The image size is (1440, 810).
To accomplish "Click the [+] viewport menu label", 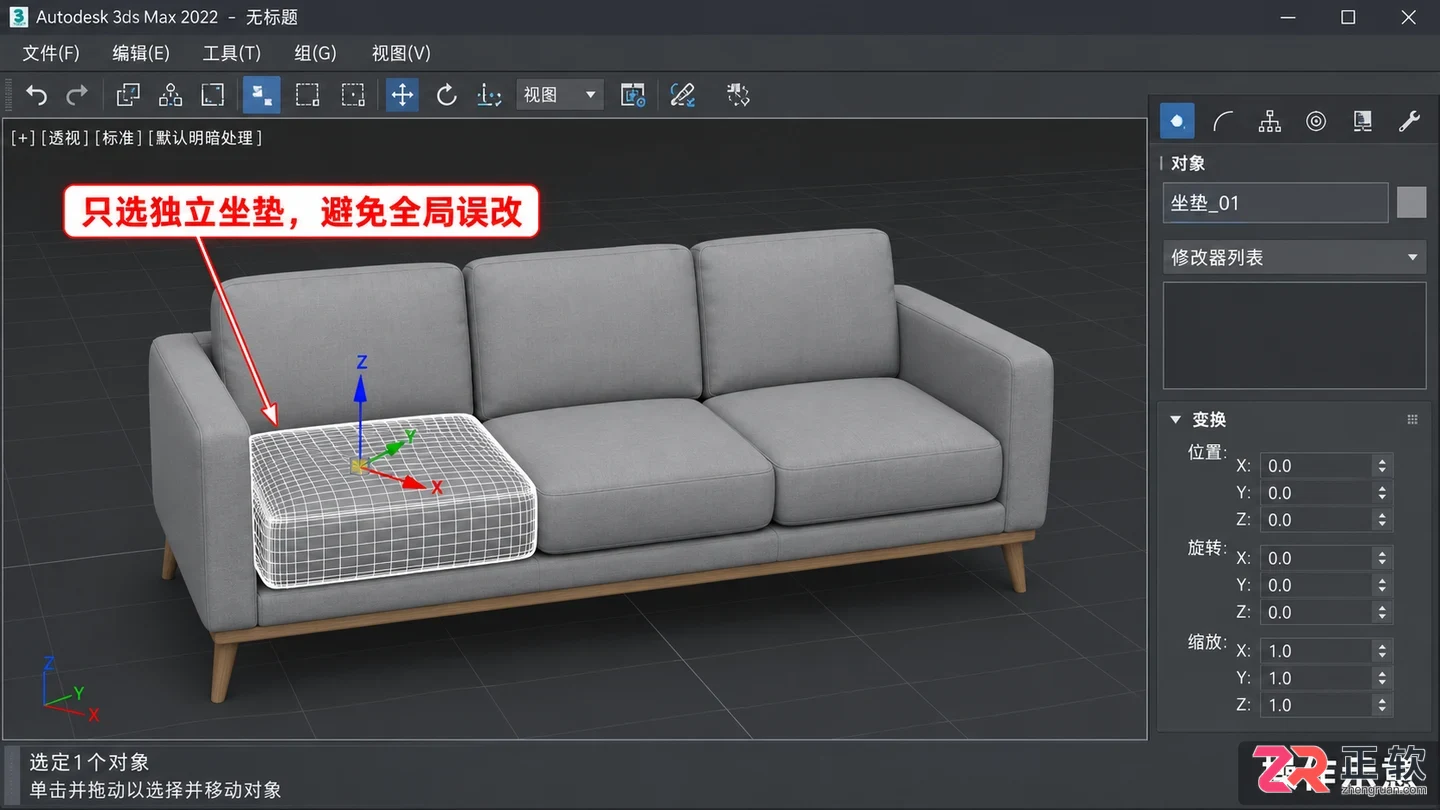I will pyautogui.click(x=23, y=138).
